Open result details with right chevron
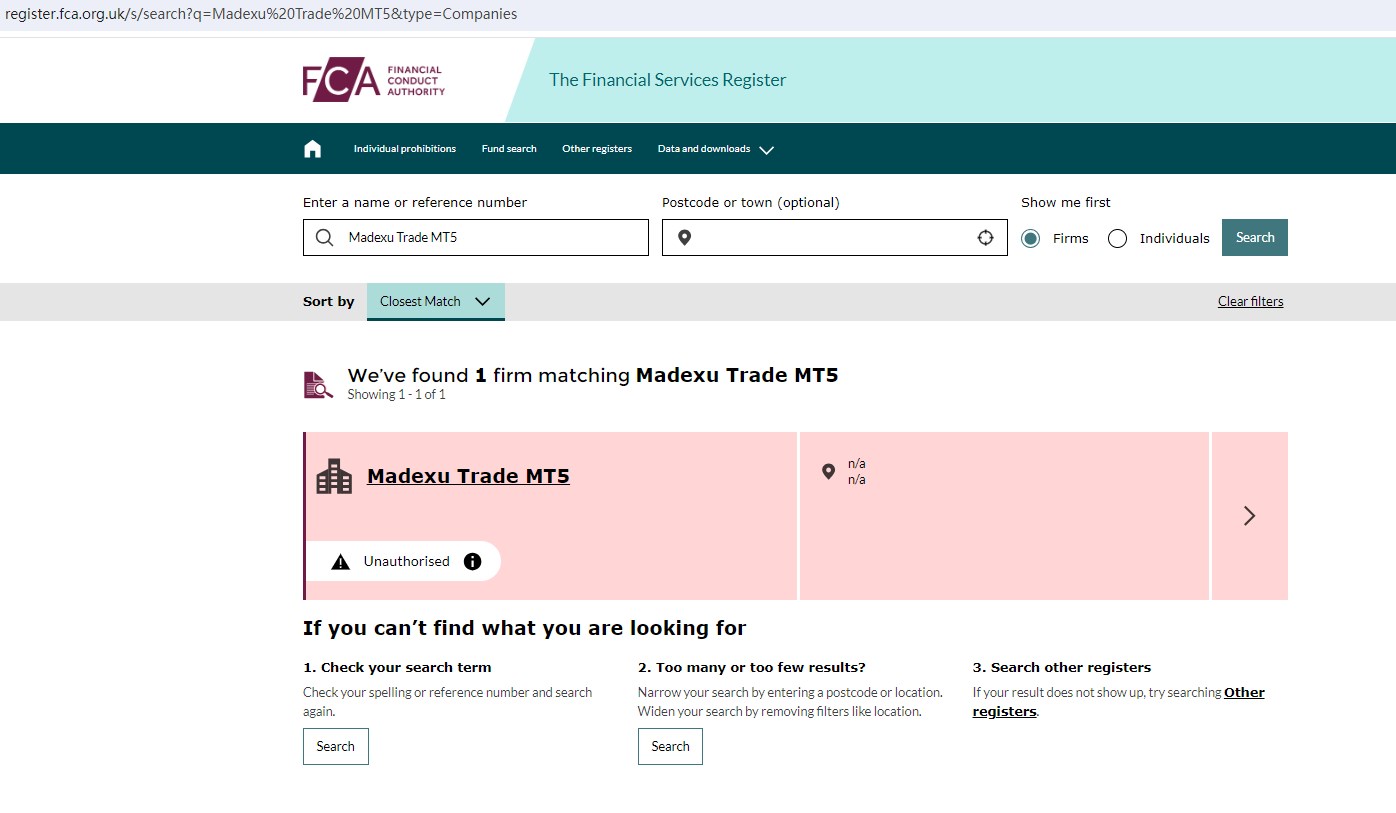The image size is (1396, 813). 1249,516
